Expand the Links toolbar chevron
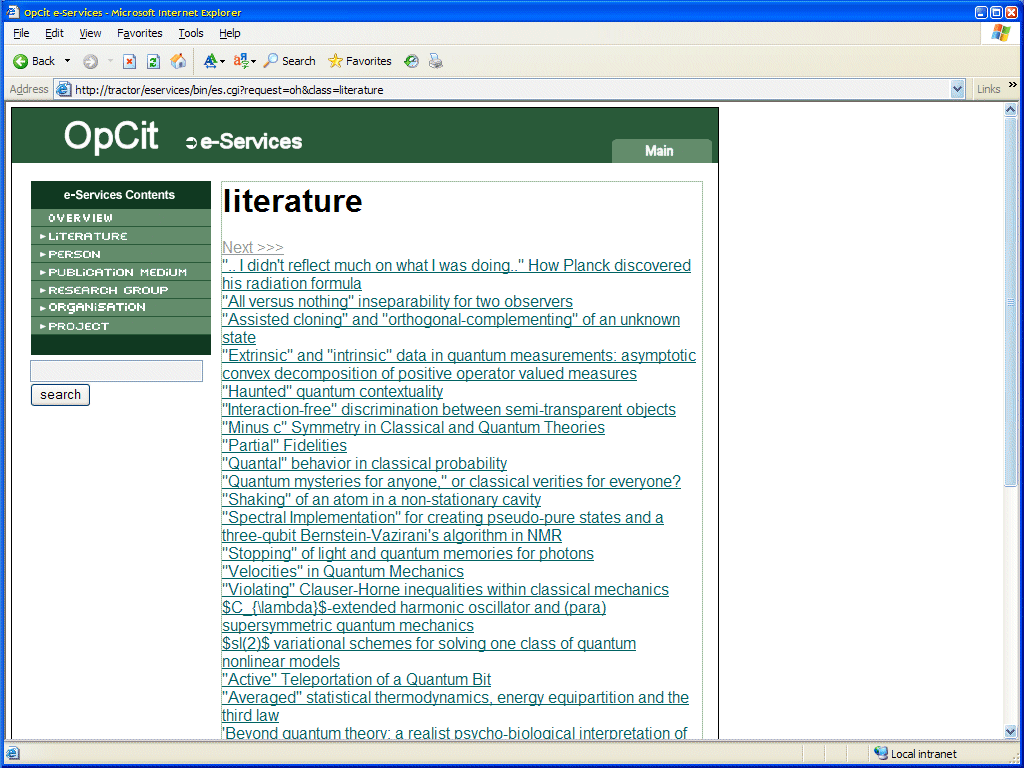Screen dimensions: 1024x768 pyautogui.click(x=1012, y=85)
